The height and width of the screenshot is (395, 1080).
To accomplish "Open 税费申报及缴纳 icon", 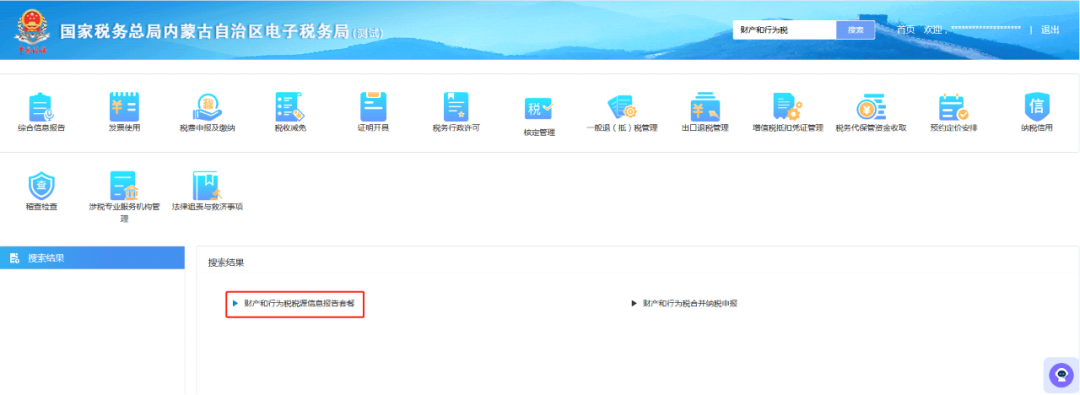I will click(x=207, y=108).
